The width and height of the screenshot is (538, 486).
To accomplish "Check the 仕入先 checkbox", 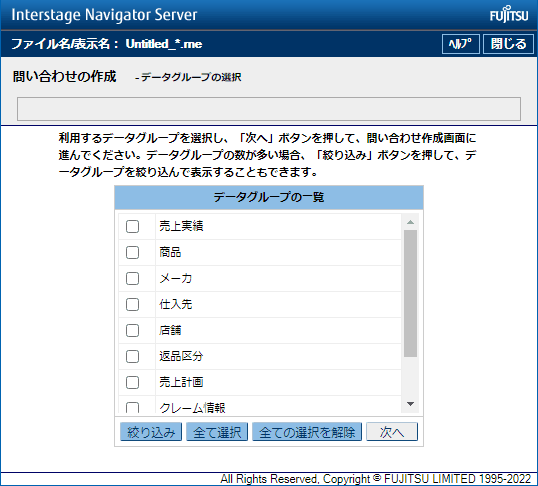I will pyautogui.click(x=132, y=304).
